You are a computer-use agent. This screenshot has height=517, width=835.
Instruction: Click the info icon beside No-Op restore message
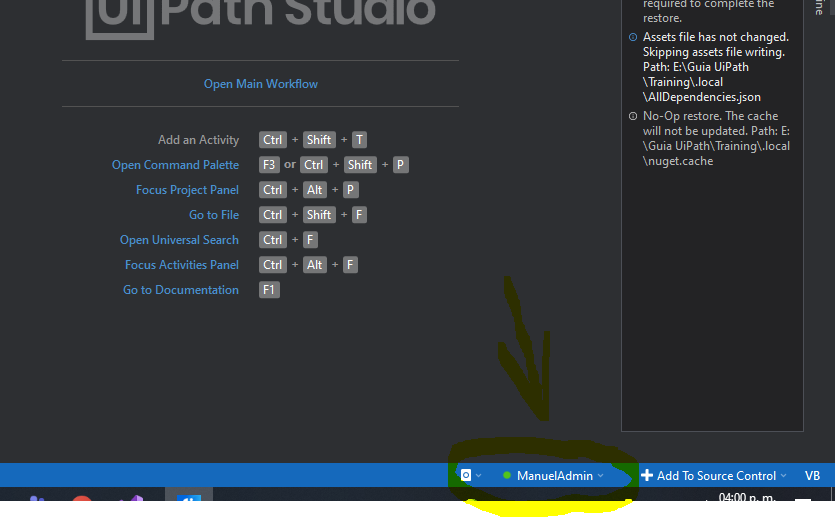click(633, 116)
